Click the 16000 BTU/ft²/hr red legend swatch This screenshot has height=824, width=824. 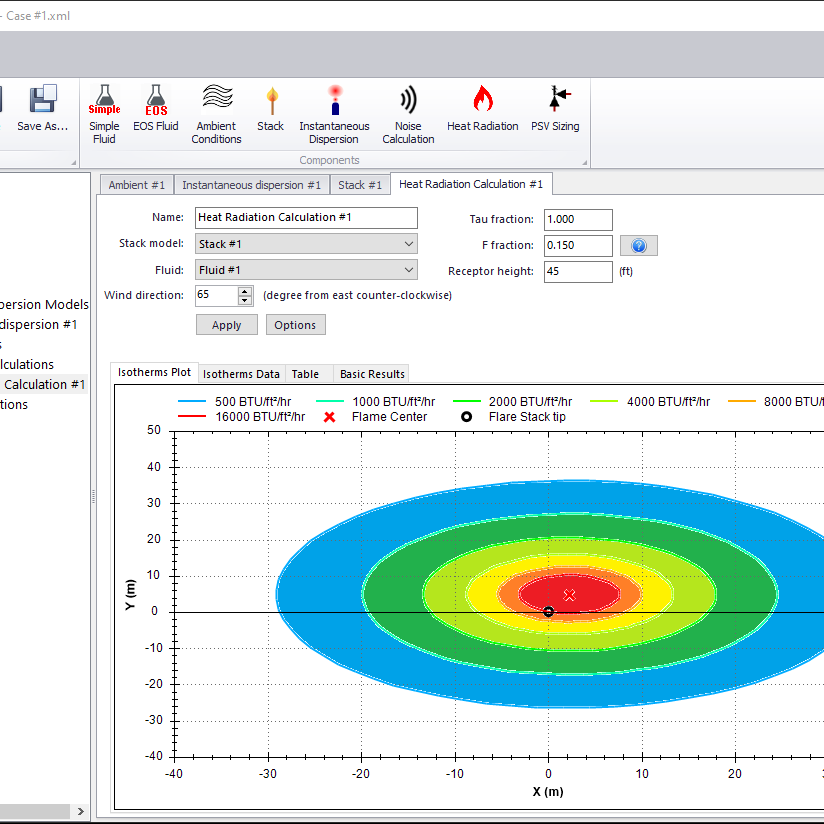pos(193,417)
